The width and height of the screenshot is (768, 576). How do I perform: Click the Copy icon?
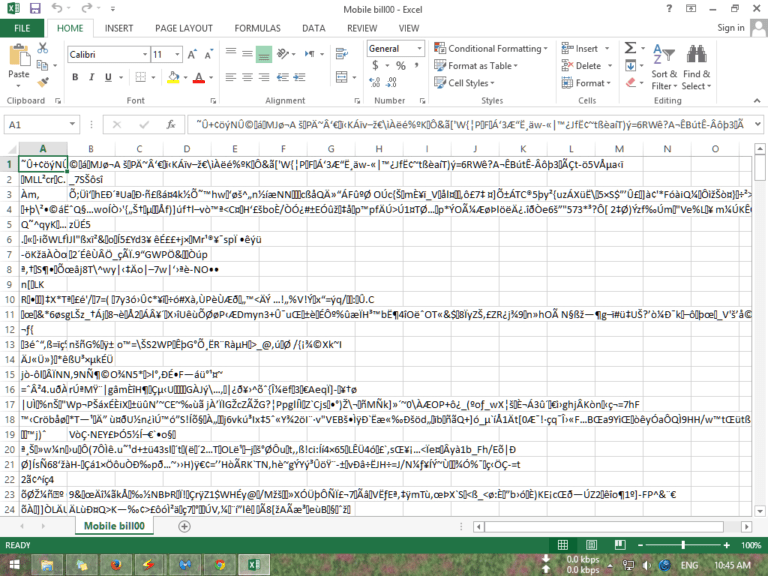point(43,65)
